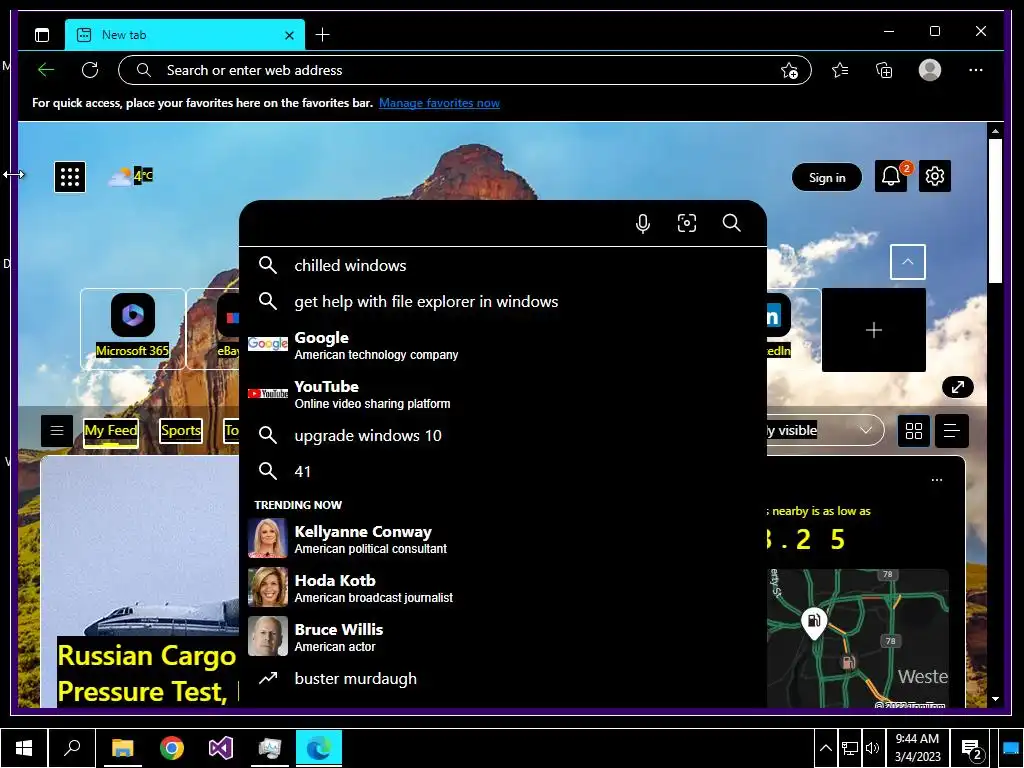Collapse quick links with the up chevron
The height and width of the screenshot is (768, 1024).
tap(908, 262)
